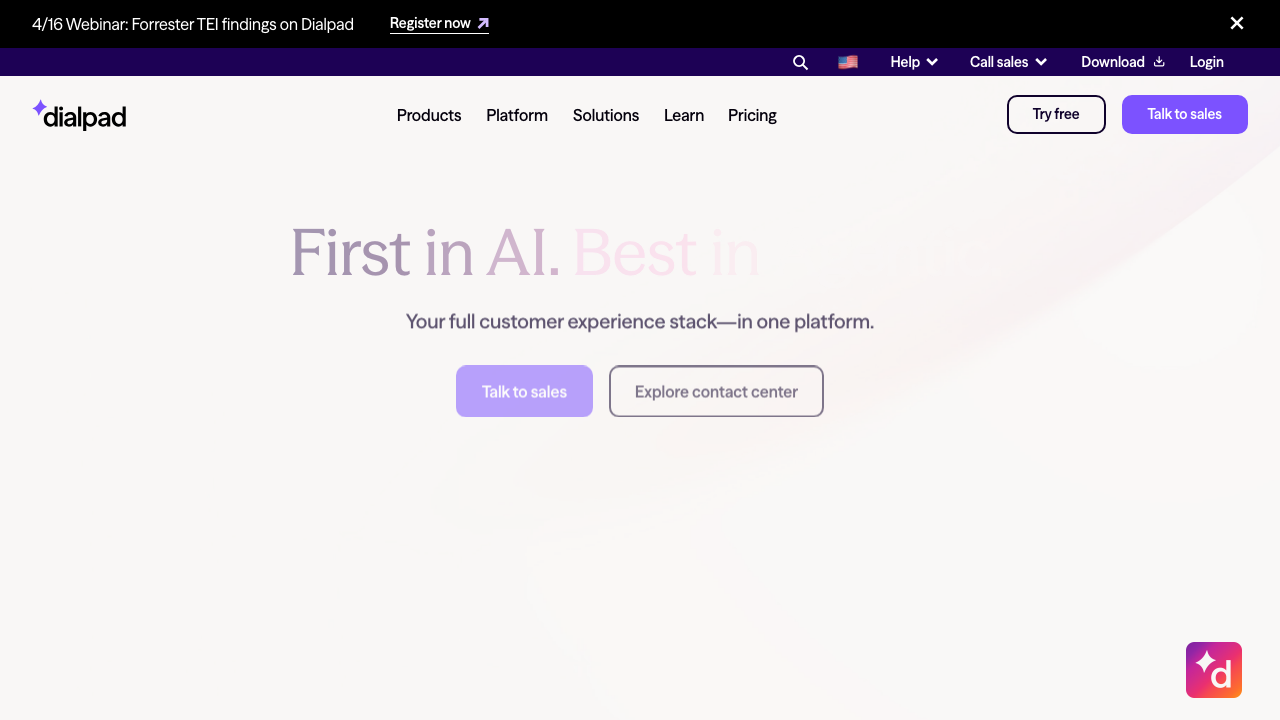
Task: Open the Download link
Action: (1112, 62)
